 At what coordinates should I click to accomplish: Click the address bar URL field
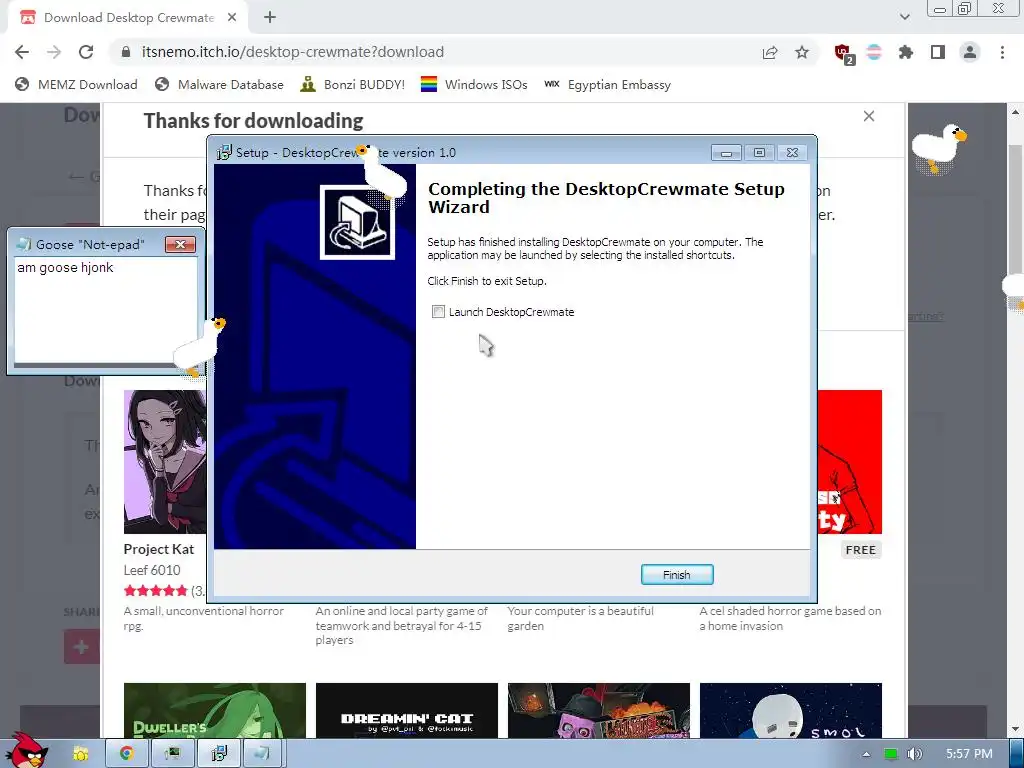point(431,52)
